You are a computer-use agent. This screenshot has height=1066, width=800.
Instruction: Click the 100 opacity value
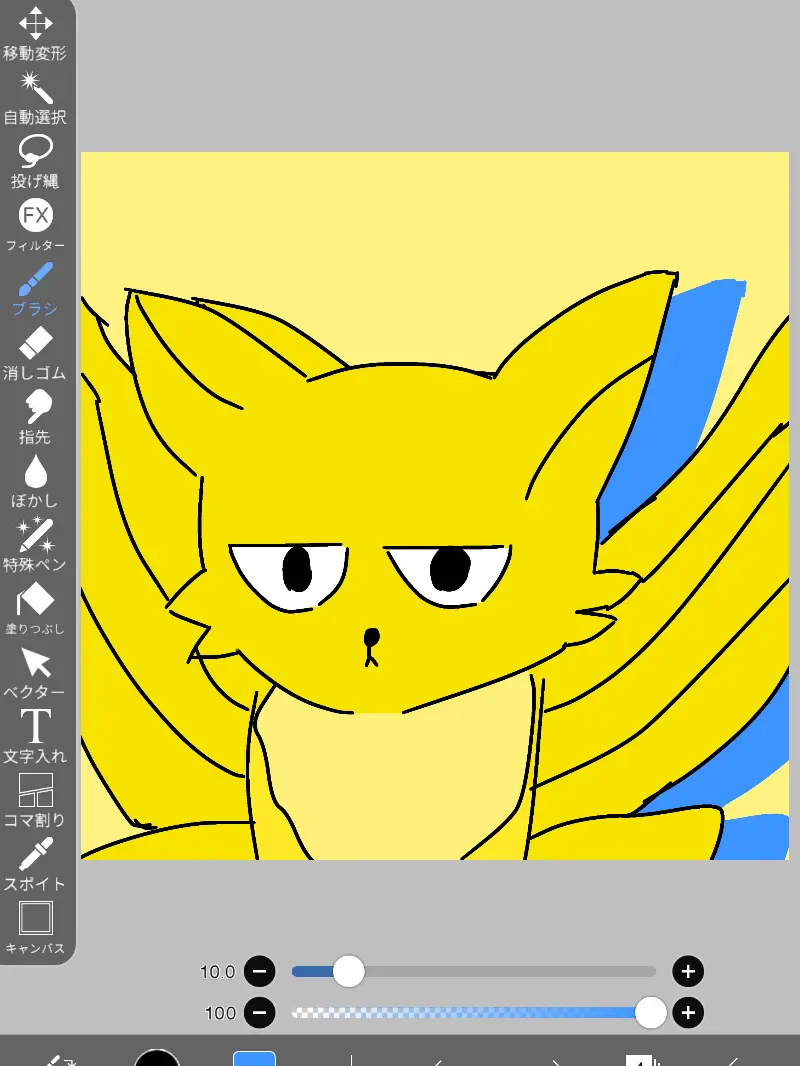[220, 1014]
